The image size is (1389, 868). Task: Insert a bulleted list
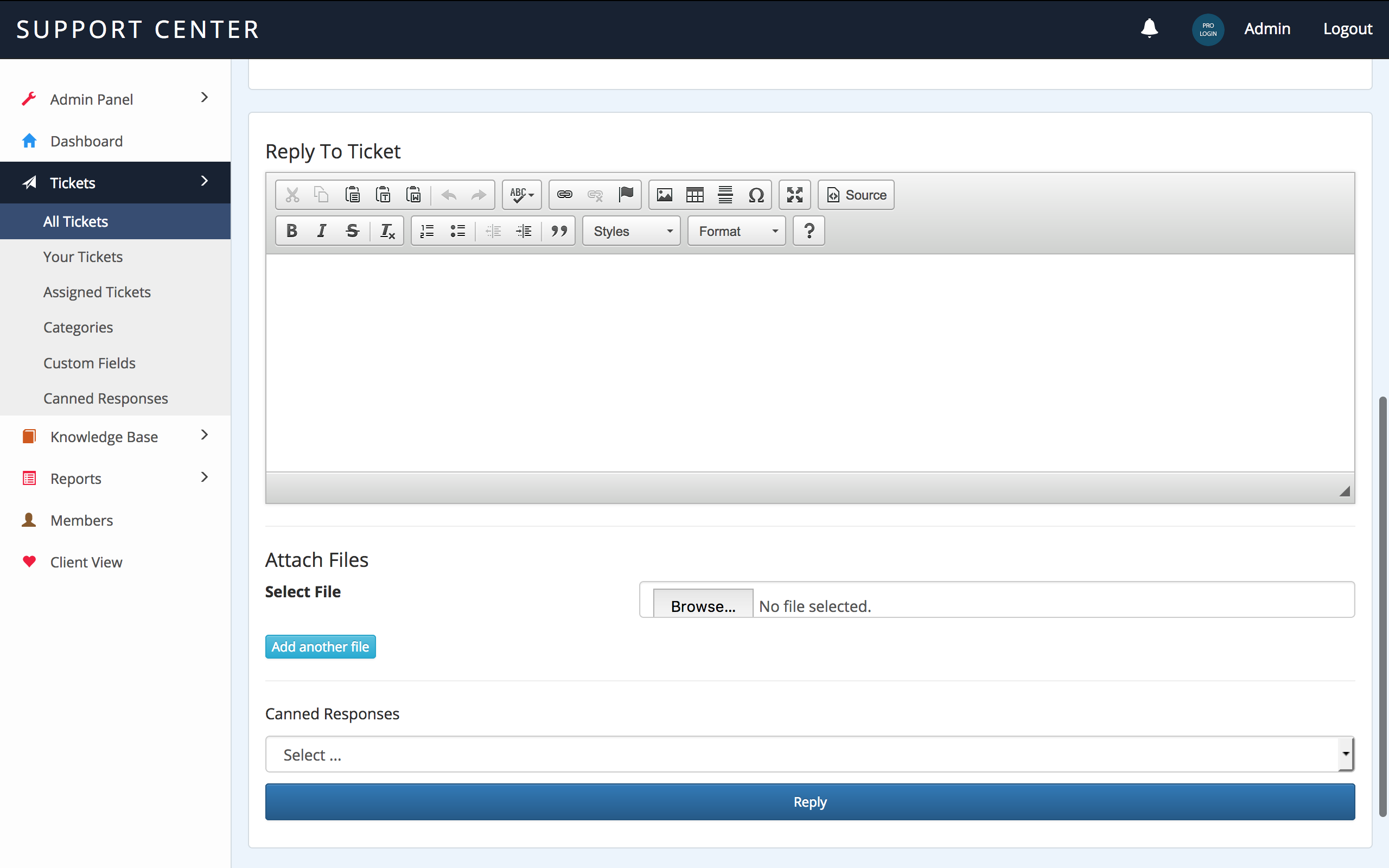click(457, 231)
